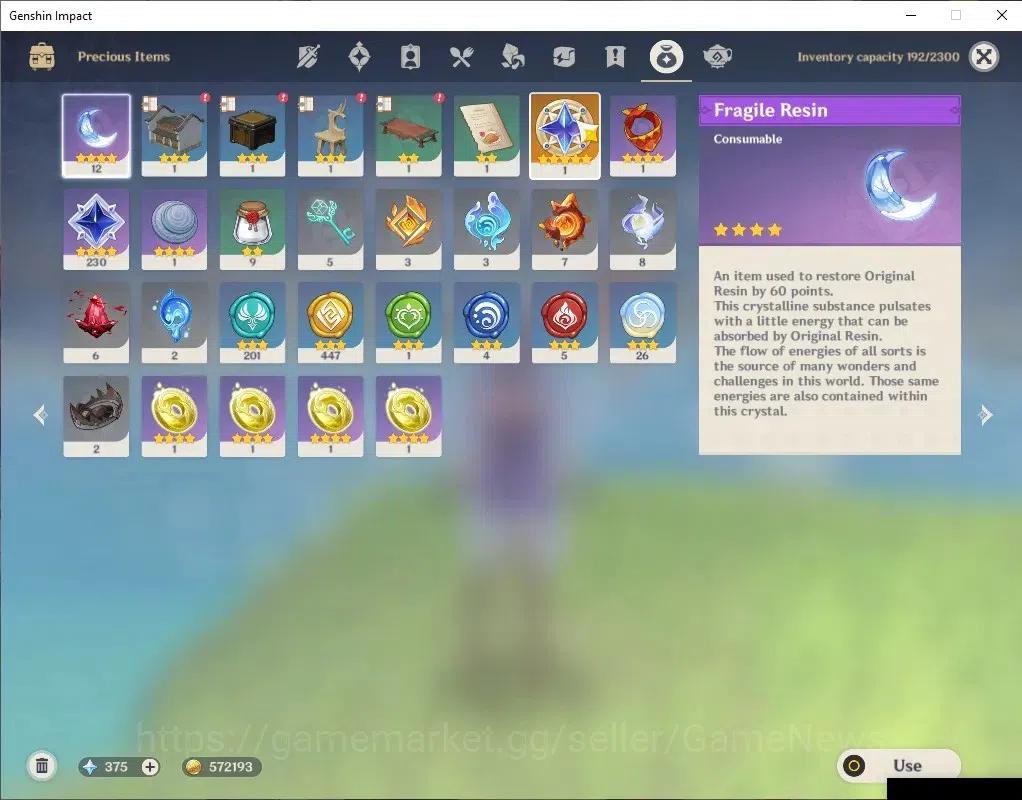Screen dimensions: 1022x800
Task: Select the red Pyro Sigil with count 5
Action: click(x=564, y=323)
